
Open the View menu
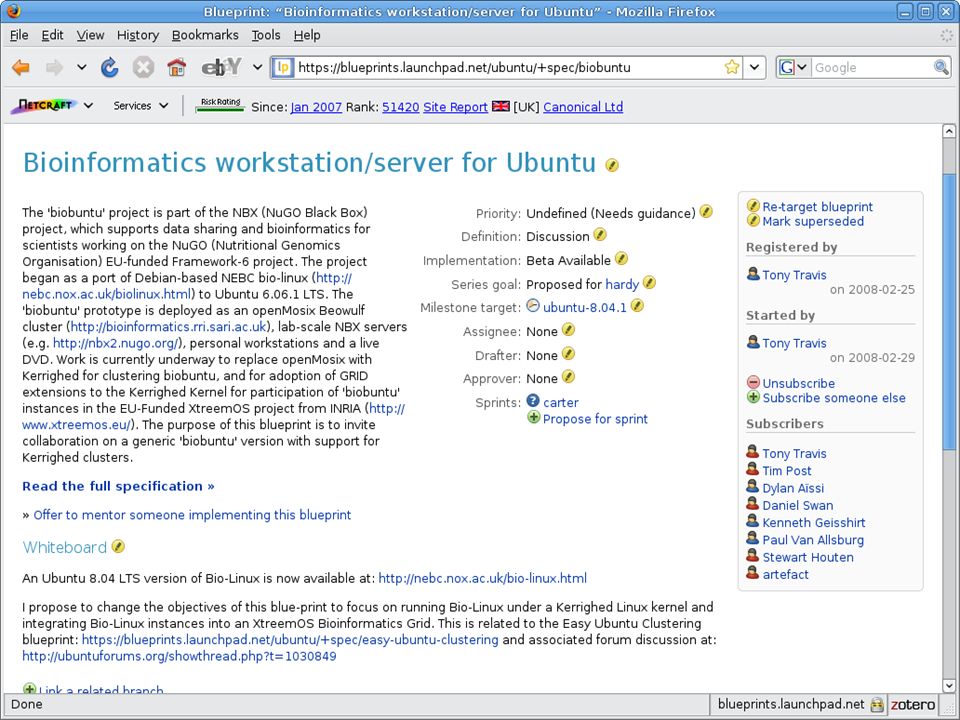(90, 36)
